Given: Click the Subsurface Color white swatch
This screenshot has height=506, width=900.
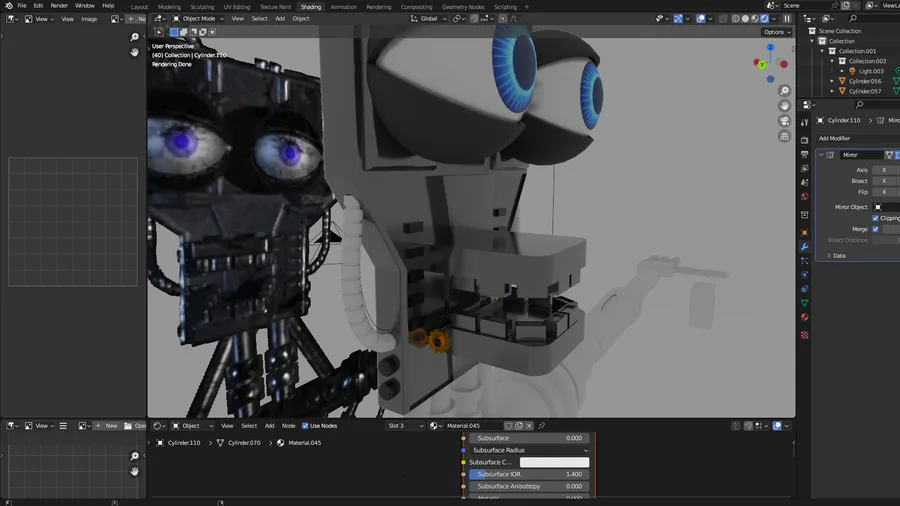Looking at the screenshot, I should click(x=554, y=462).
